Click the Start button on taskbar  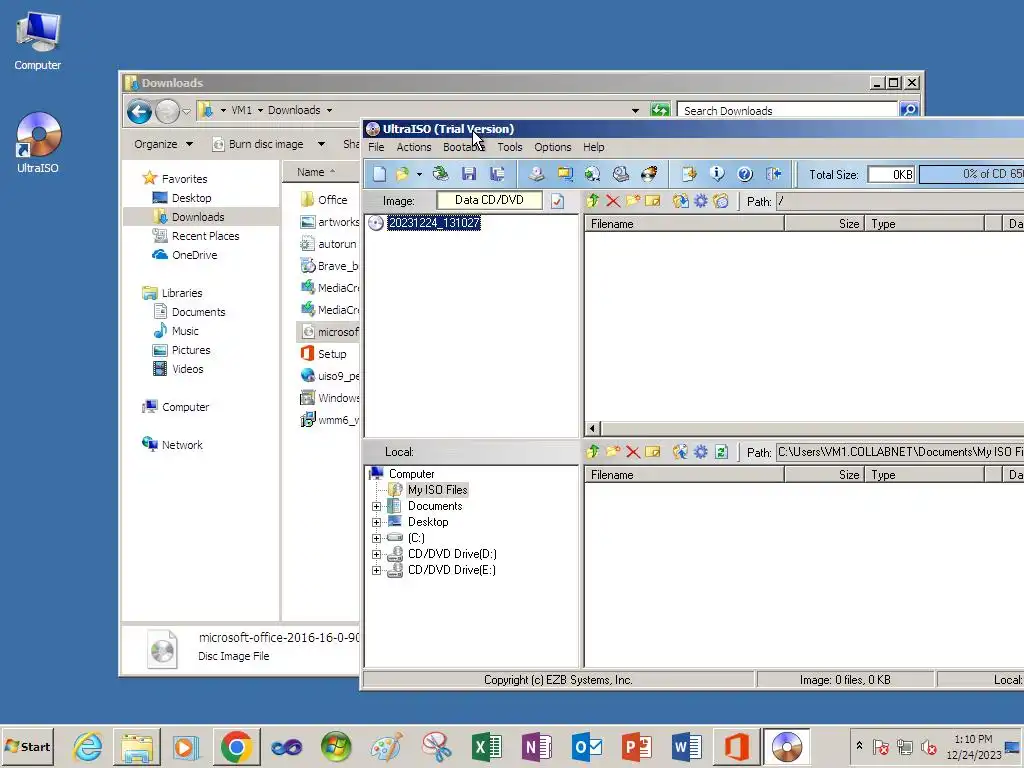point(27,746)
